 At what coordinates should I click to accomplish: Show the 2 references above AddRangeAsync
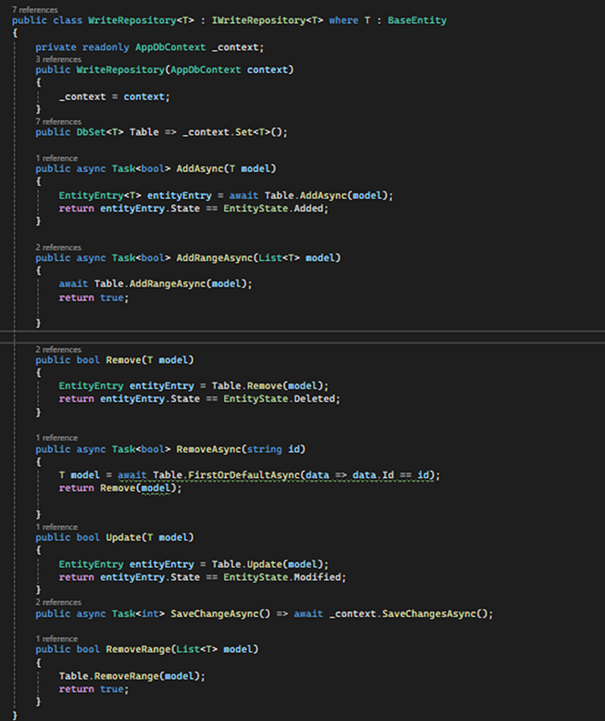[58, 247]
